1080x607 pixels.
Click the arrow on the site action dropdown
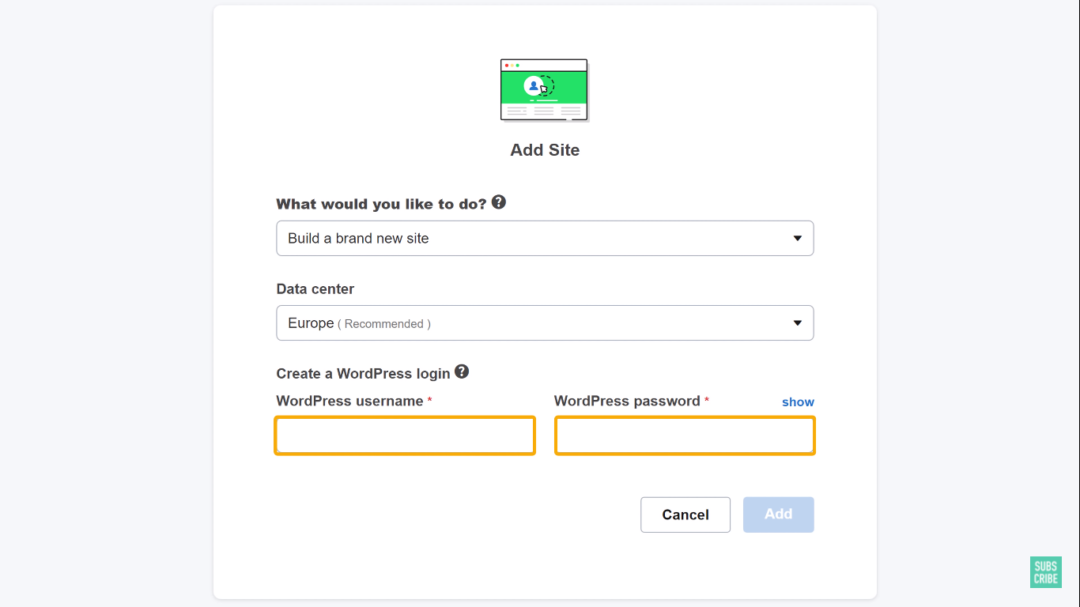pos(797,238)
